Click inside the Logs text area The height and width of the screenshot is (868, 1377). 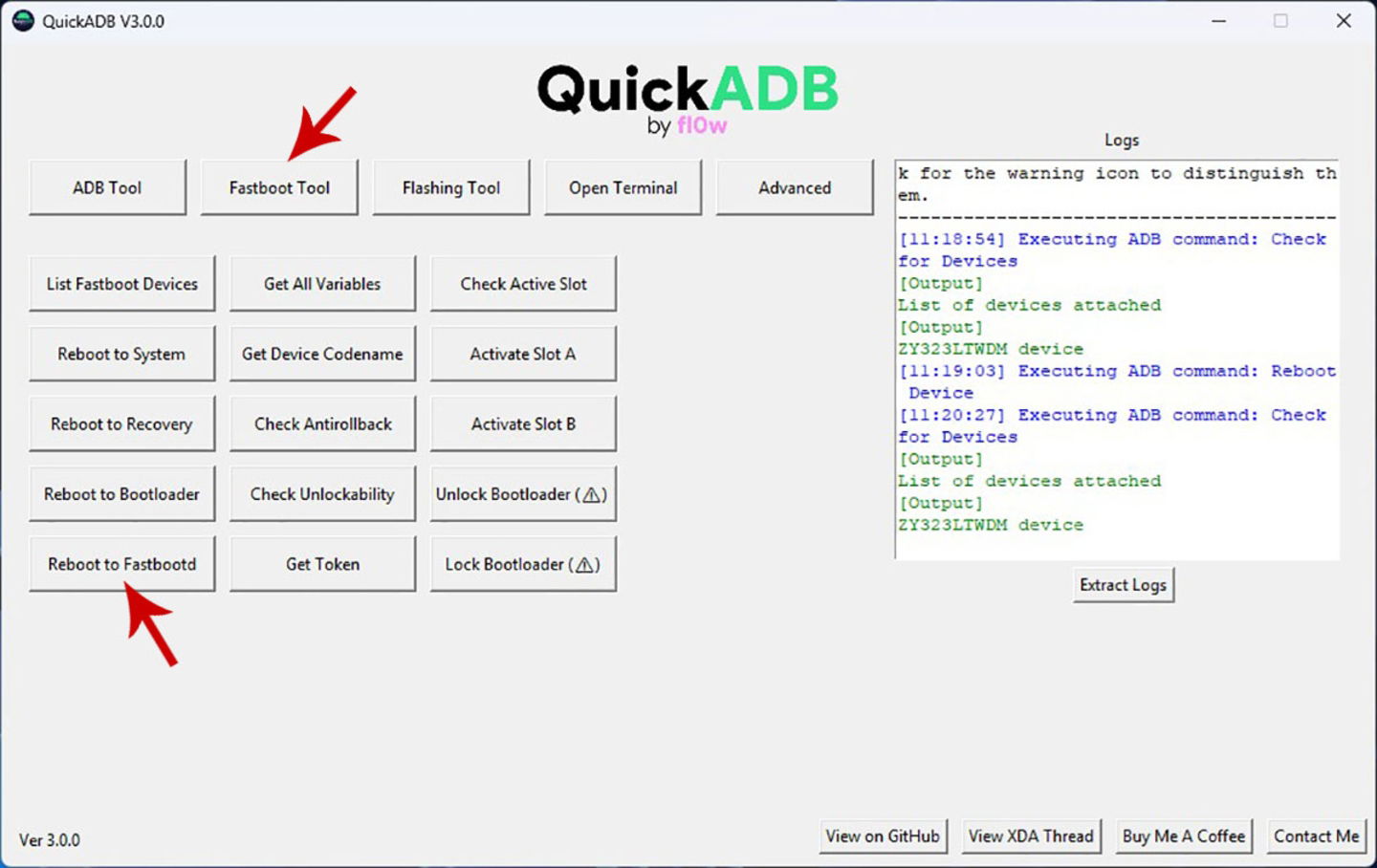coord(1117,359)
